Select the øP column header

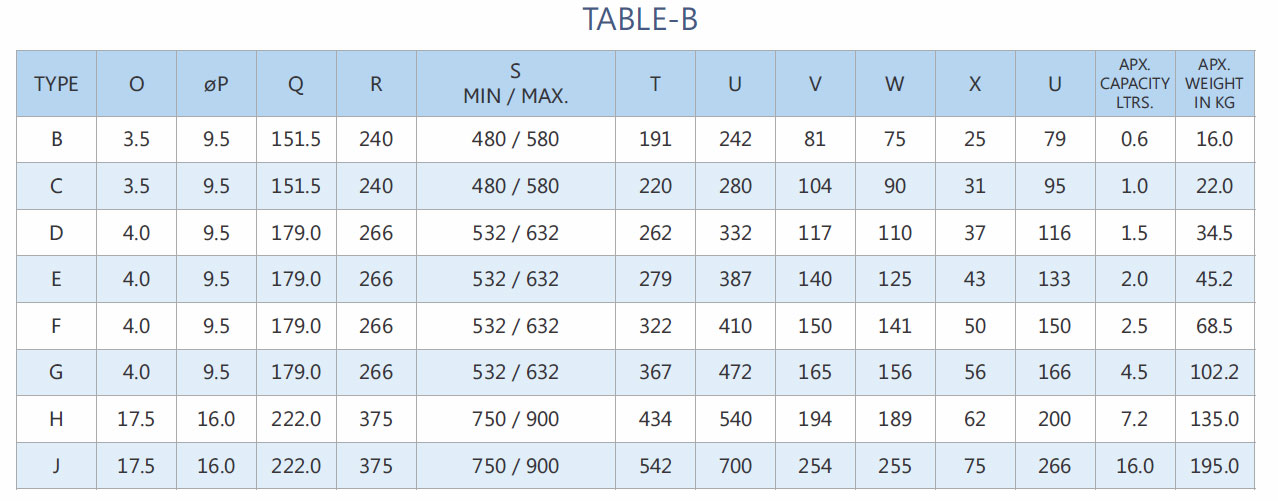coord(216,84)
